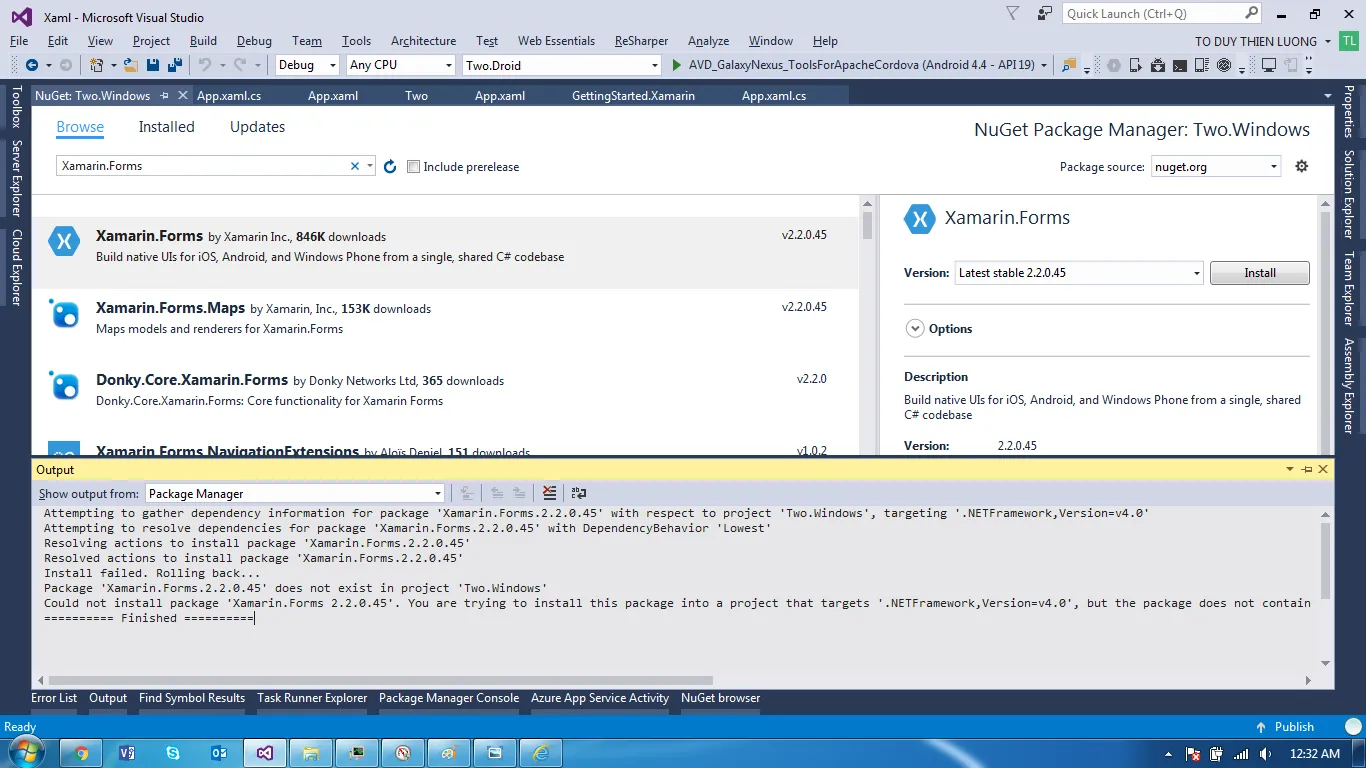Click the monitor display toolbar icon
This screenshot has width=1366, height=768.
tap(1269, 65)
